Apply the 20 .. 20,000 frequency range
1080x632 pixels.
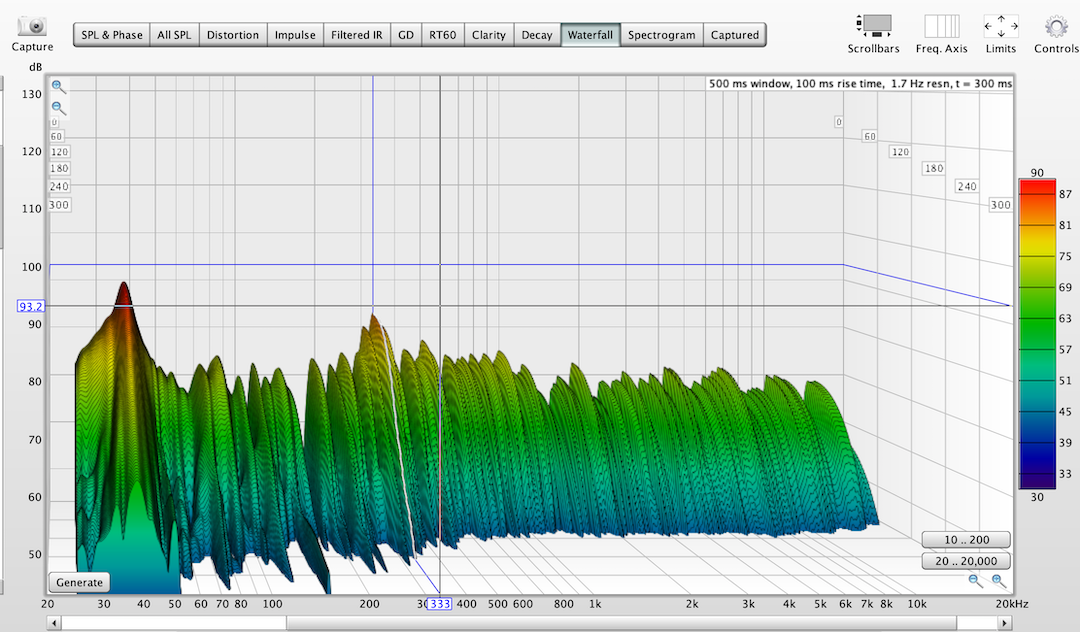pyautogui.click(x=965, y=561)
